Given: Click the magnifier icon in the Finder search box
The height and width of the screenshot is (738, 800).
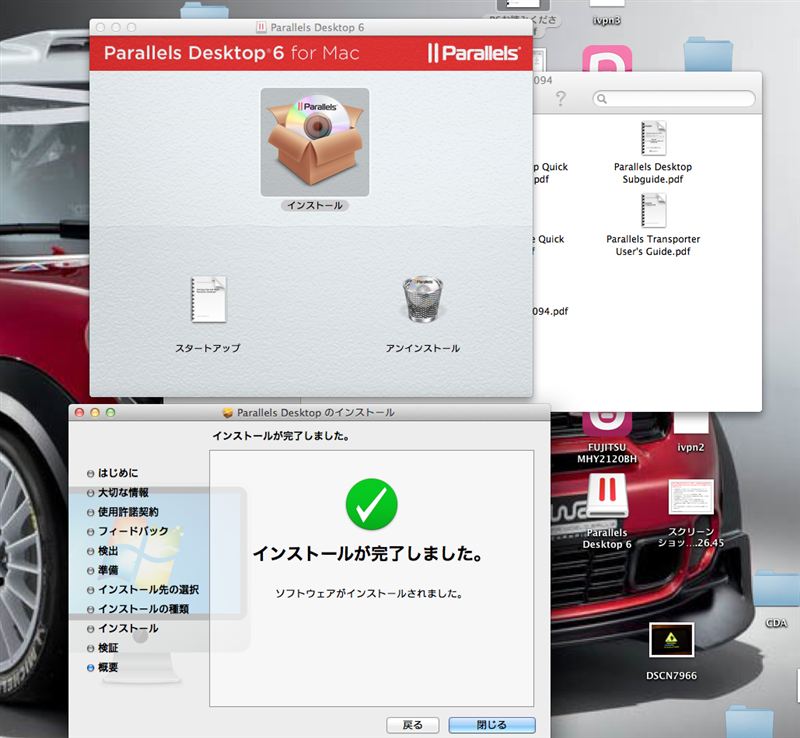Looking at the screenshot, I should pos(602,99).
